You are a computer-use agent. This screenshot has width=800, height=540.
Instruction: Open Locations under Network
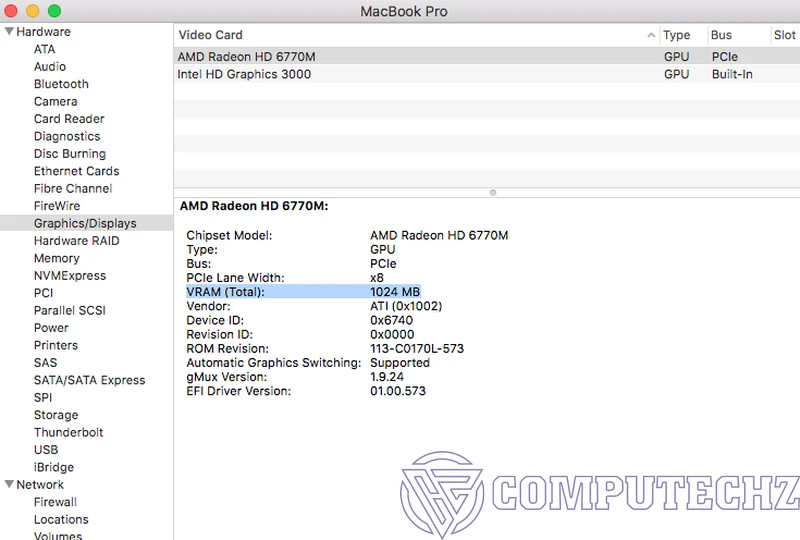pyautogui.click(x=61, y=519)
